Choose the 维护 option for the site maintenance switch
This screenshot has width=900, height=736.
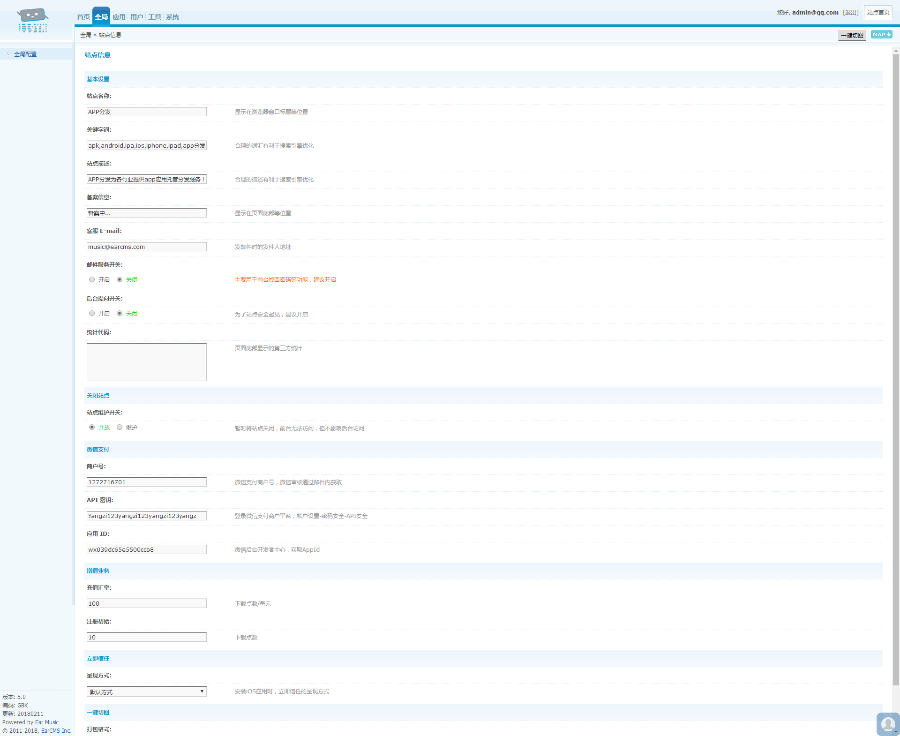pos(119,427)
